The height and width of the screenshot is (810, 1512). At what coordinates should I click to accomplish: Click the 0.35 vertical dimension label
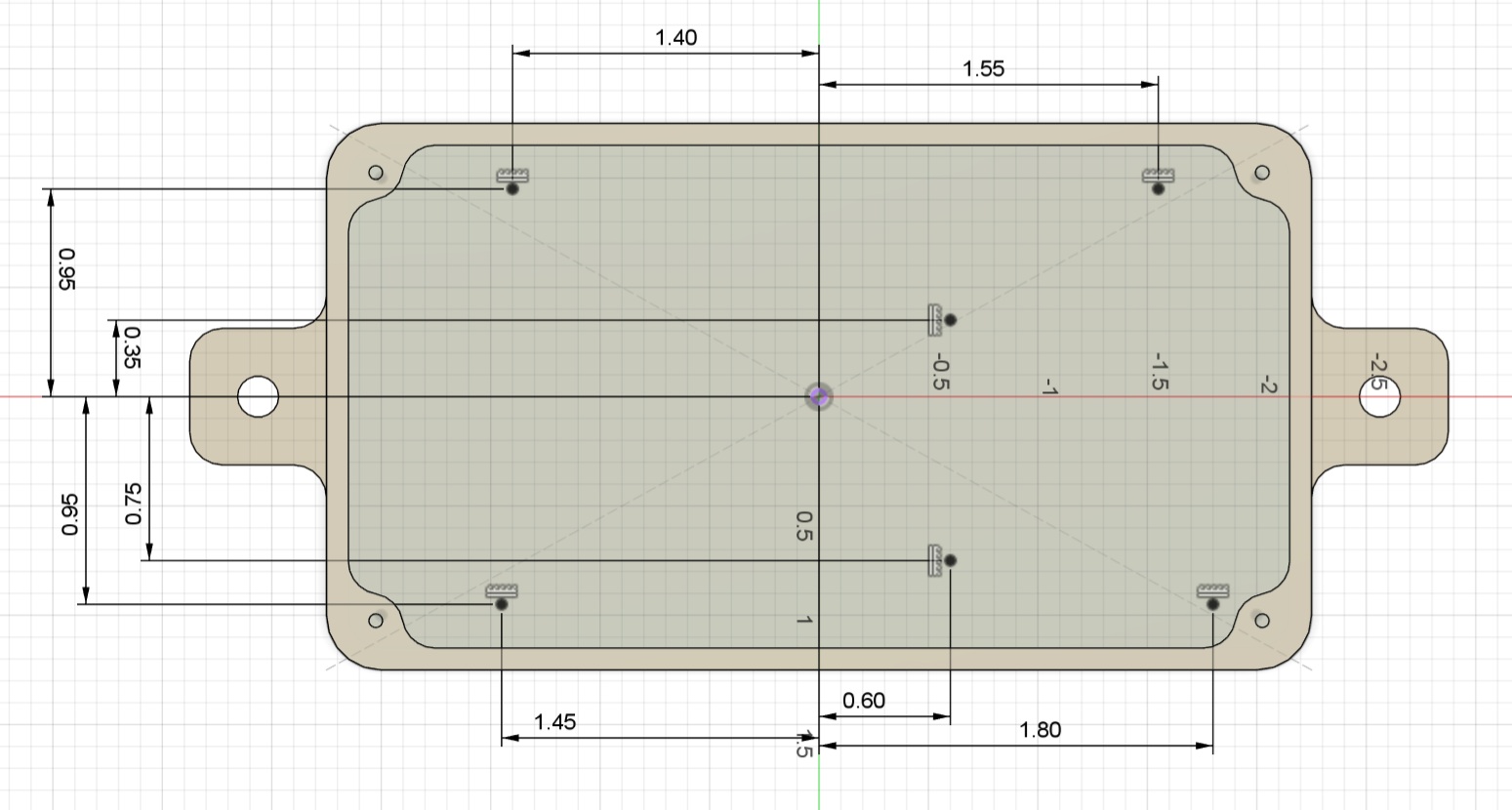click(132, 346)
